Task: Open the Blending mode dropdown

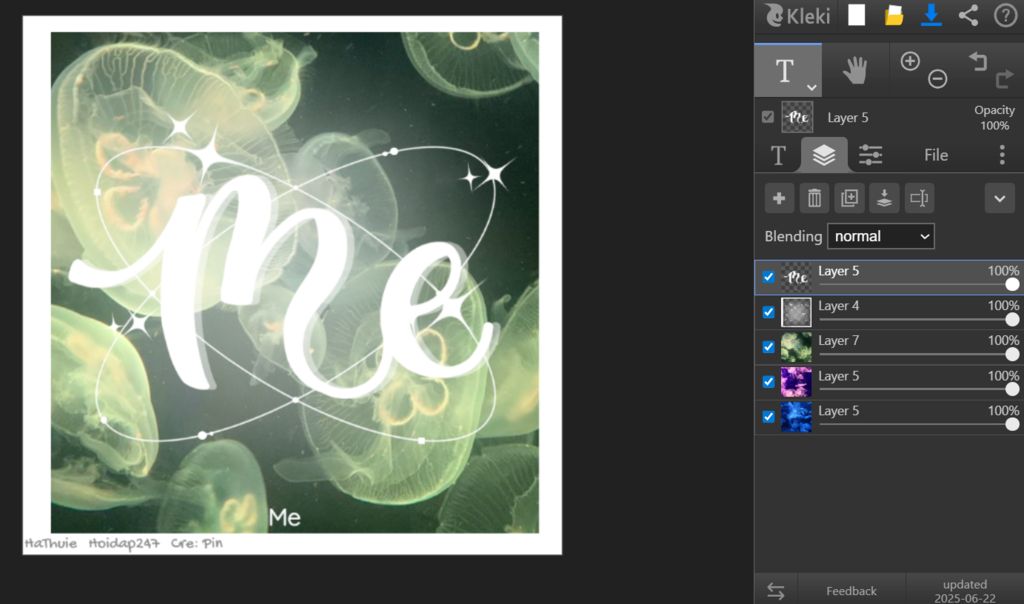Action: [x=880, y=236]
